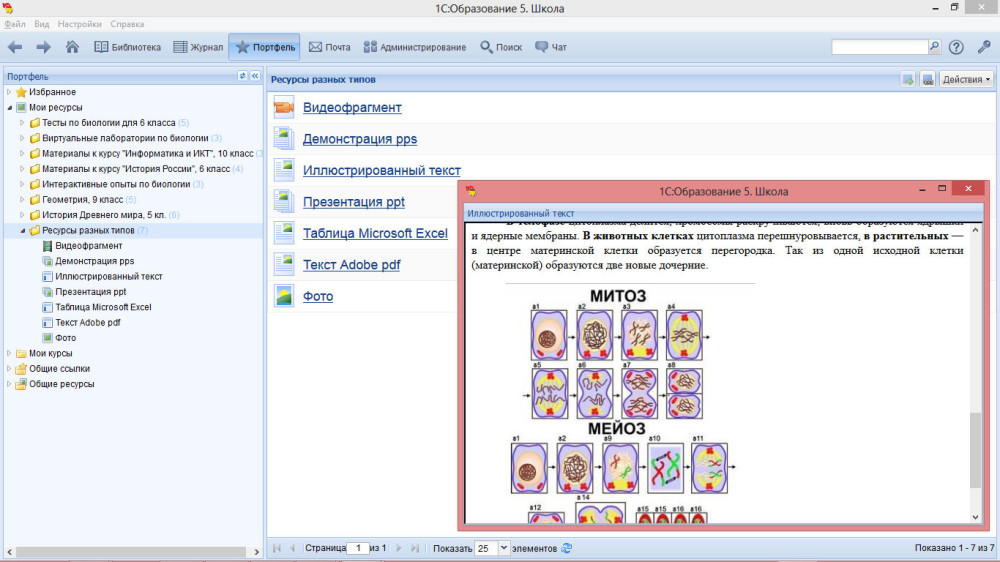Refresh the list with pager refresh icon
1000x562 pixels.
(566, 548)
